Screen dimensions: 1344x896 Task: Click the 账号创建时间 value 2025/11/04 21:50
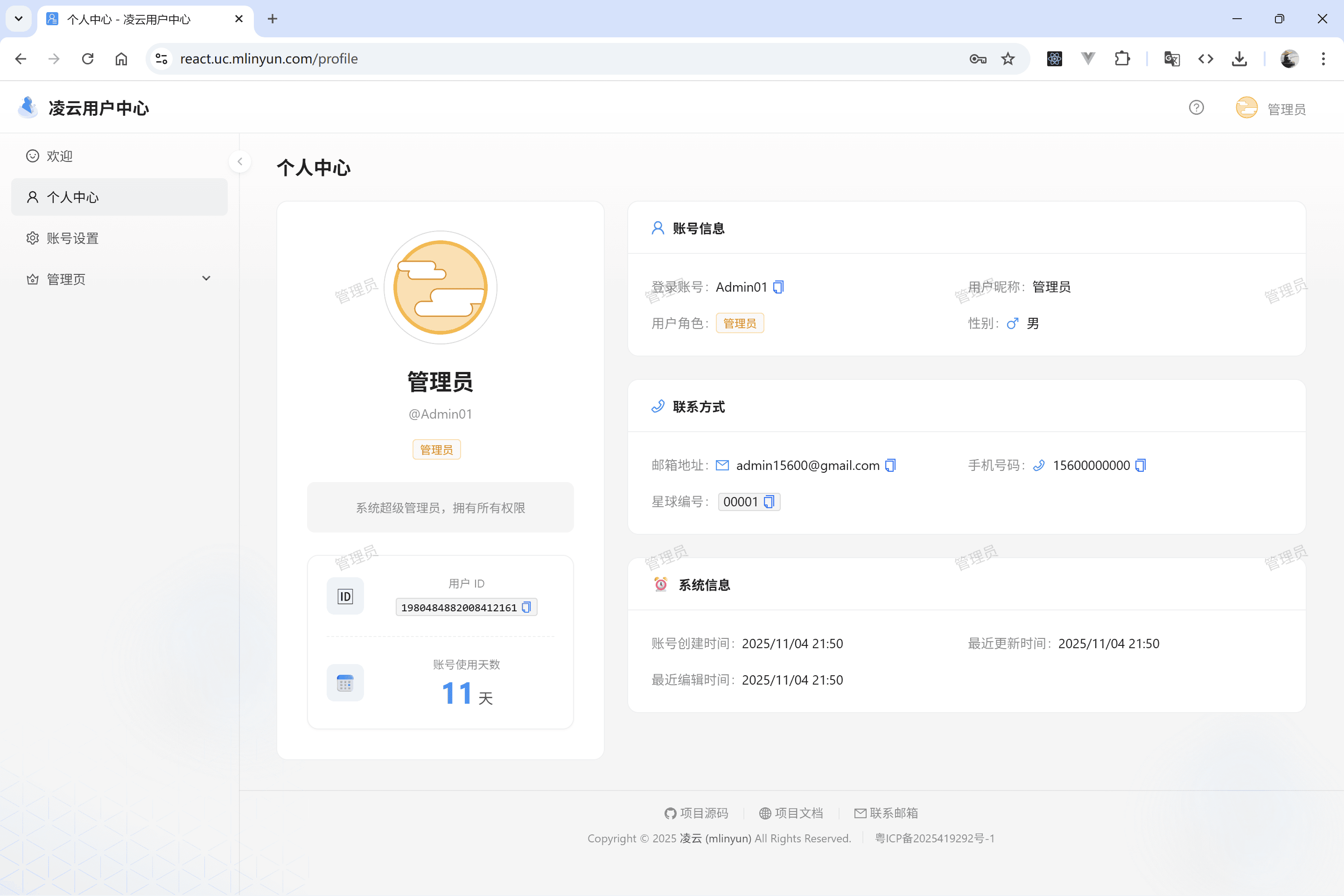click(792, 644)
